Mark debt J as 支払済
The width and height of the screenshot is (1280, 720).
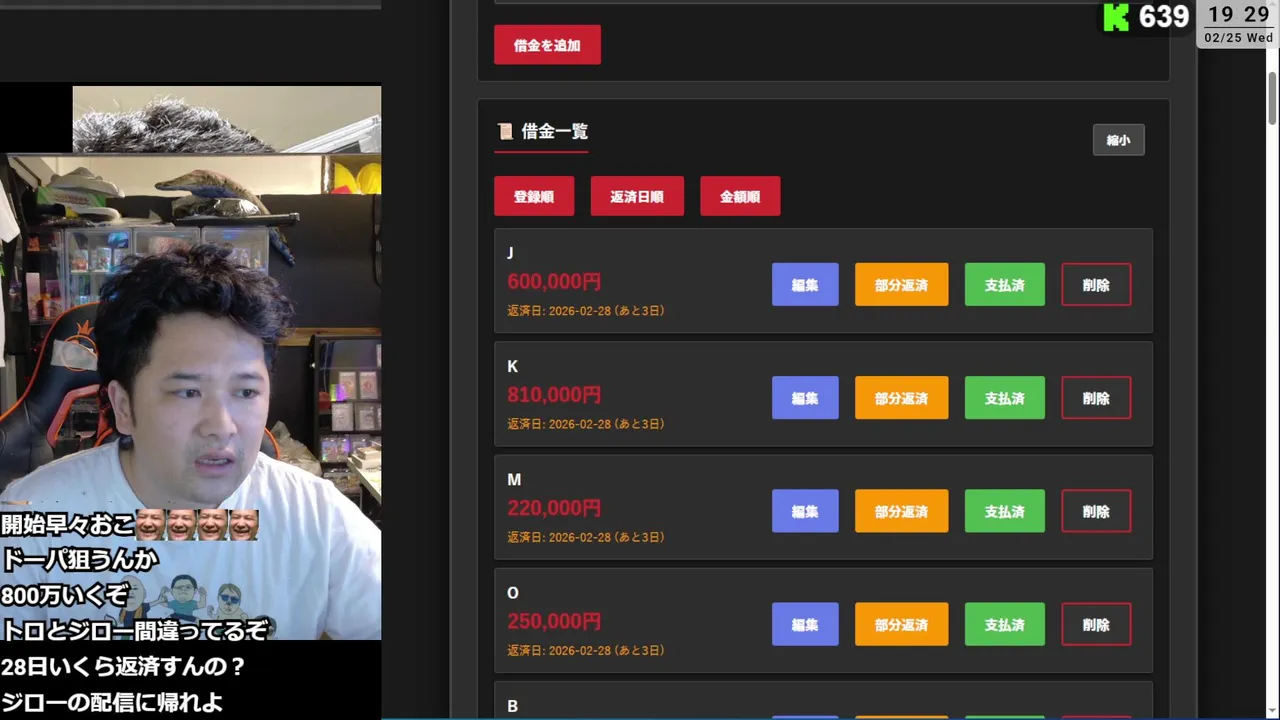[x=1004, y=285]
